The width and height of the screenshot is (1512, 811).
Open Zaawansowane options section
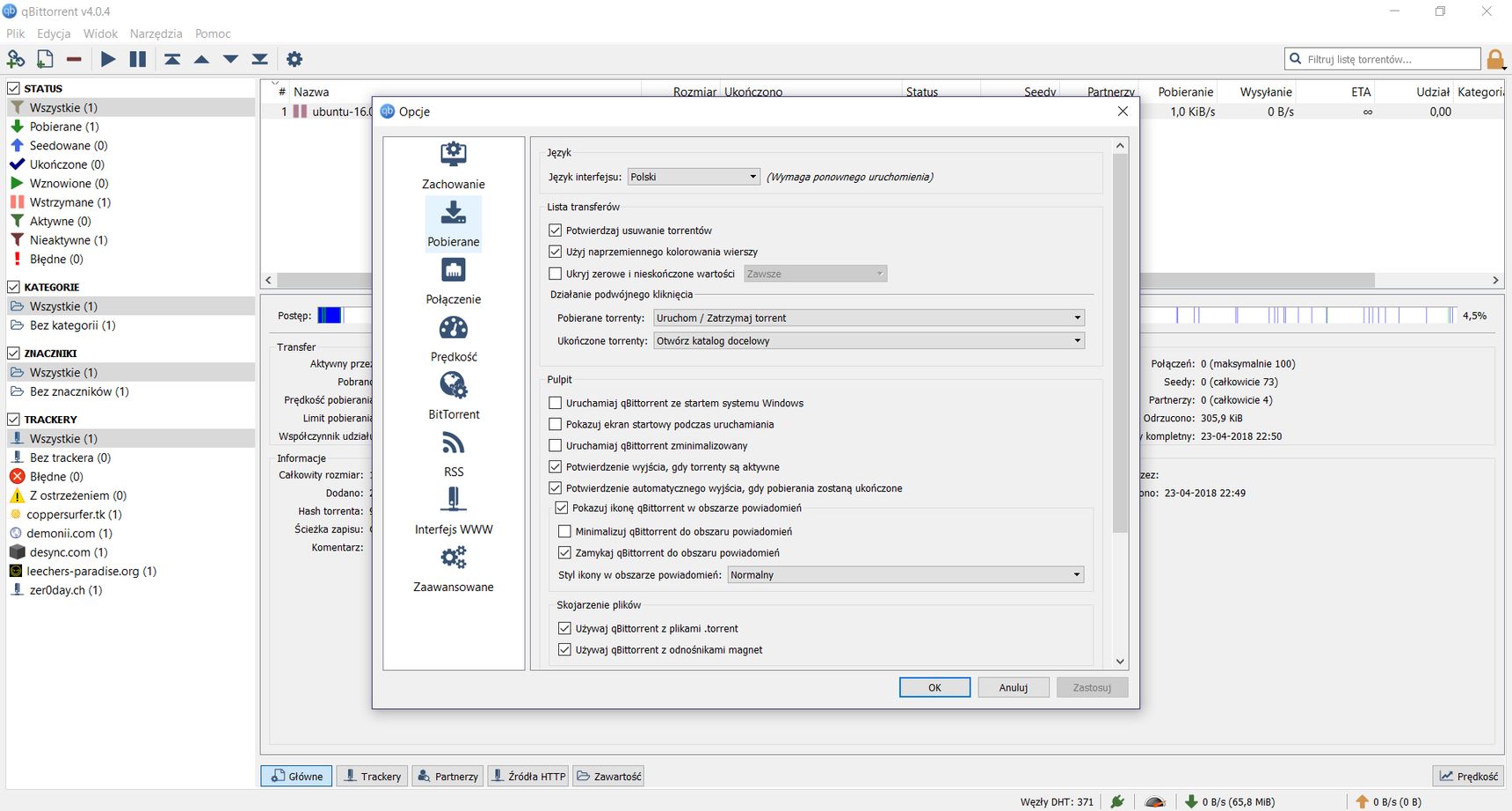[454, 569]
